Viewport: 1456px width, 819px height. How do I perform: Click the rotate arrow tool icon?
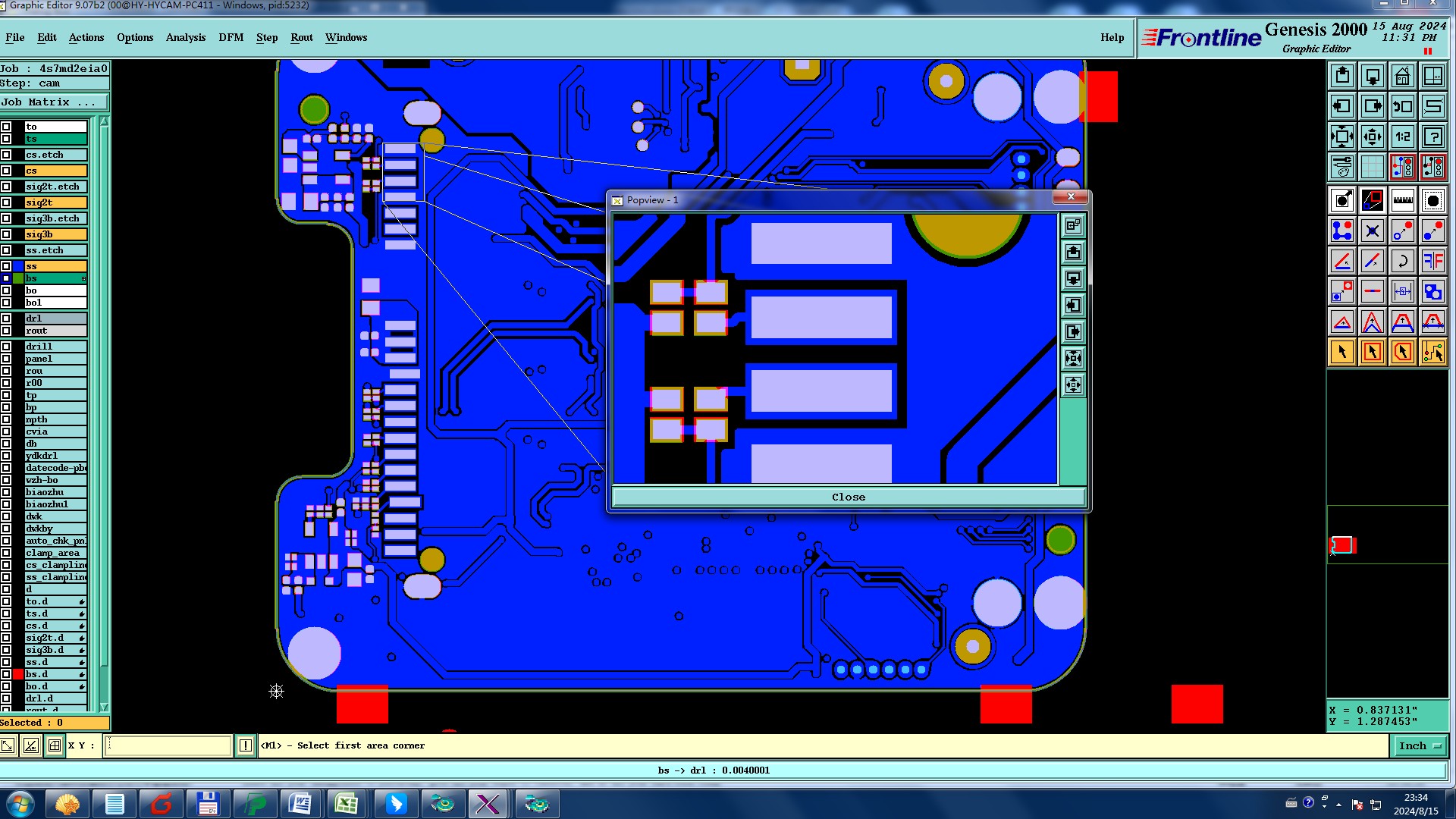1402,262
